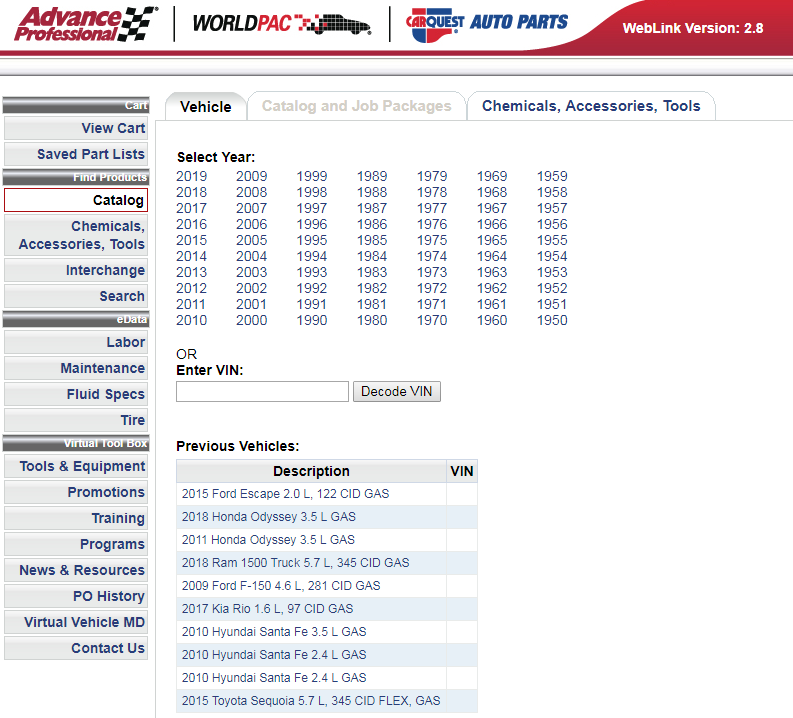Select year 2000

point(251,320)
